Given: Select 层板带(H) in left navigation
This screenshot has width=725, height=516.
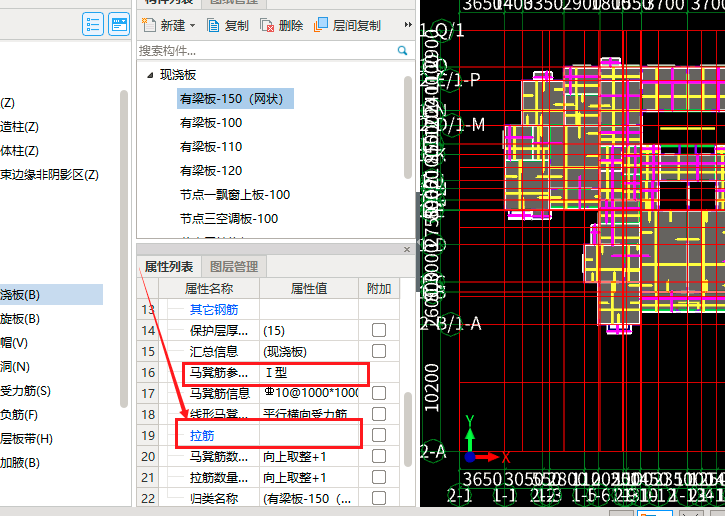Looking at the screenshot, I should (26, 439).
